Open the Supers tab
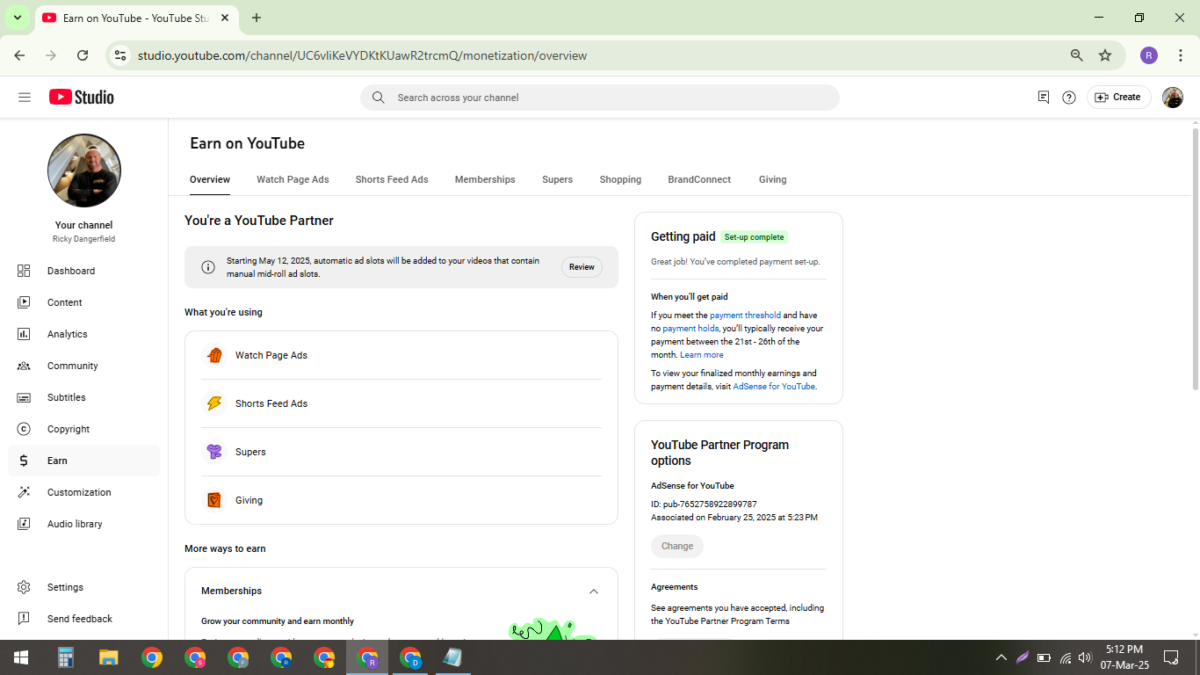The image size is (1200, 675). [558, 180]
